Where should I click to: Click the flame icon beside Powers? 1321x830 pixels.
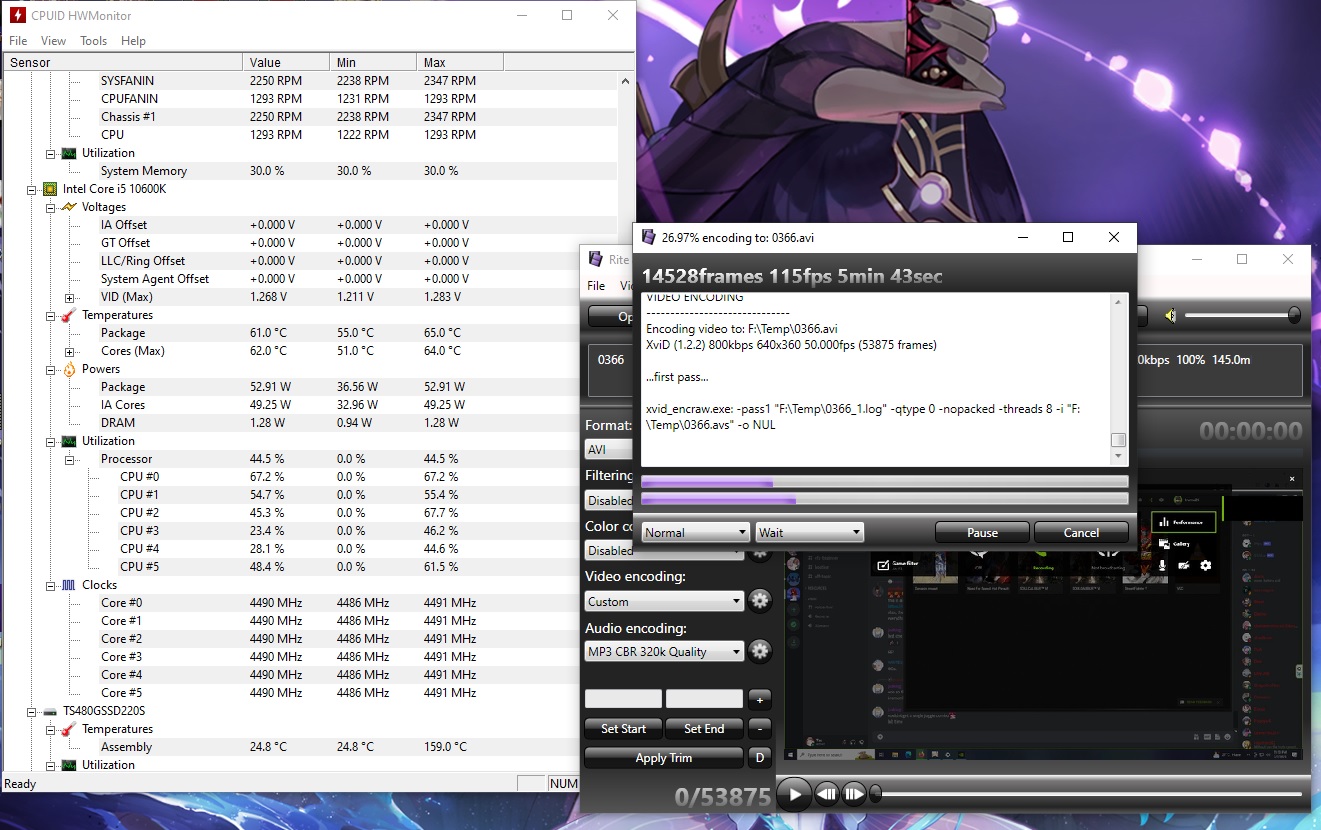click(69, 369)
